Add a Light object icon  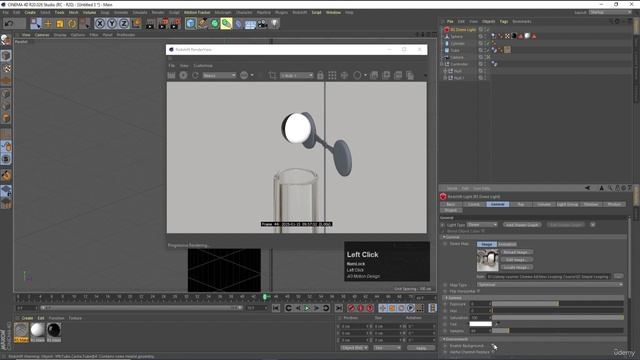pyautogui.click(x=275, y=24)
